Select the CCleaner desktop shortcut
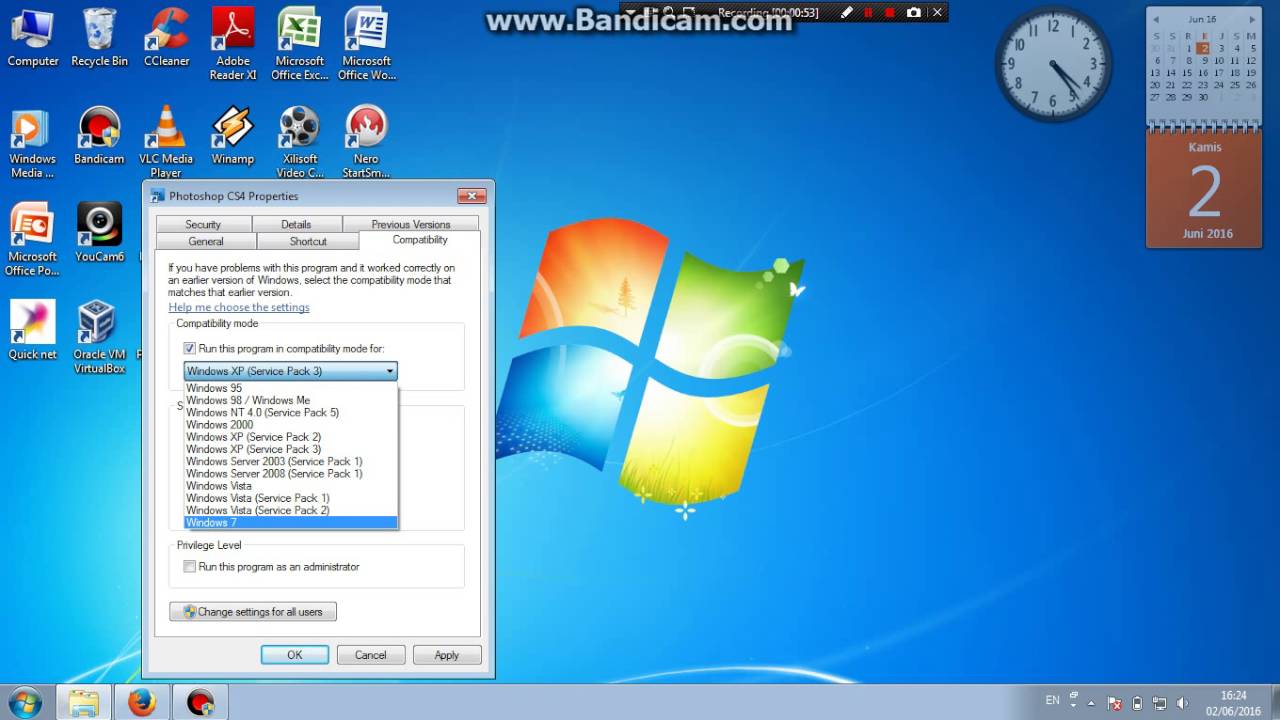 pos(166,38)
